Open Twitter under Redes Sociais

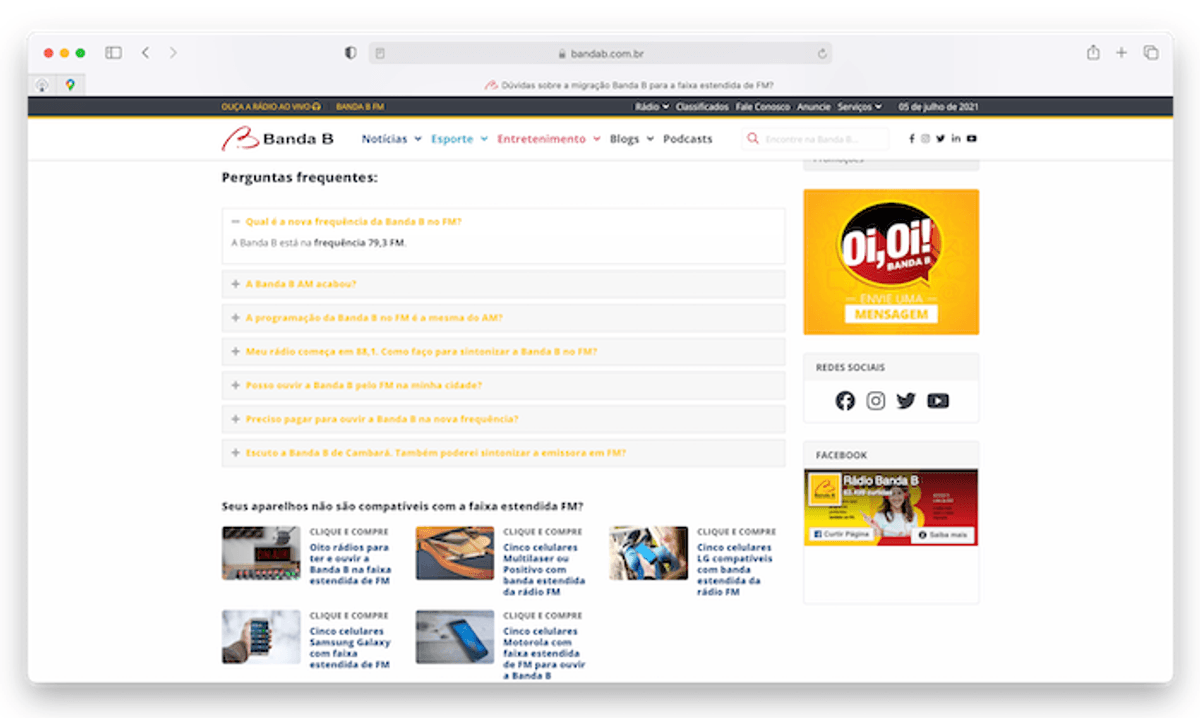click(906, 401)
